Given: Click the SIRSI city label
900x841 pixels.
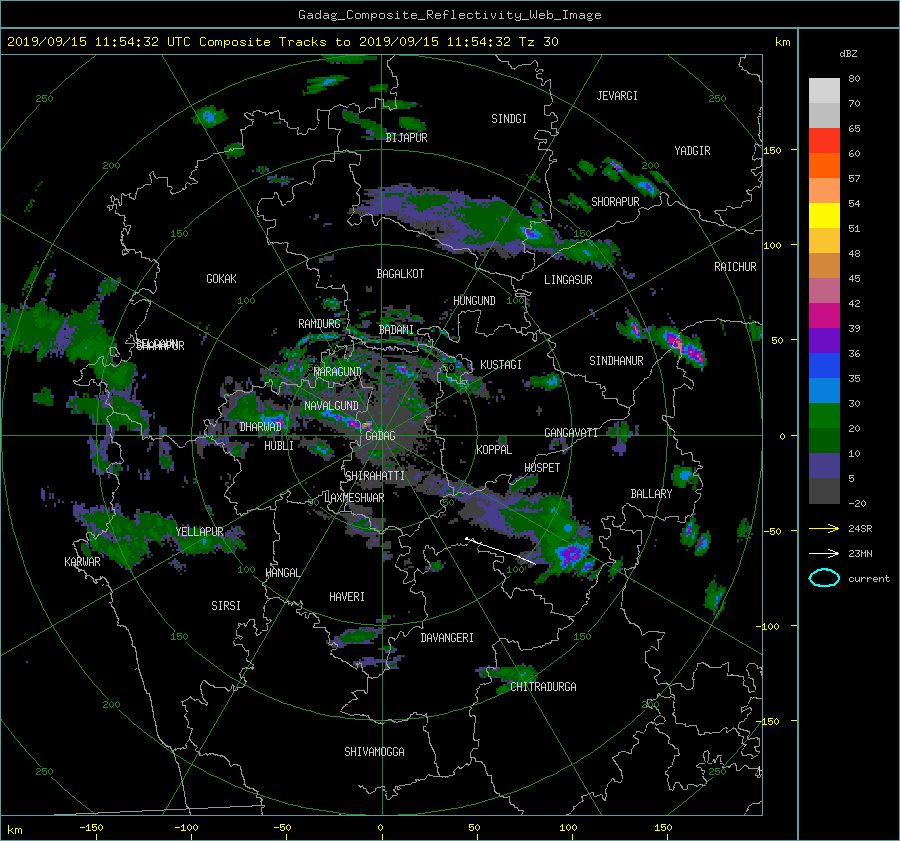Looking at the screenshot, I should (x=226, y=606).
